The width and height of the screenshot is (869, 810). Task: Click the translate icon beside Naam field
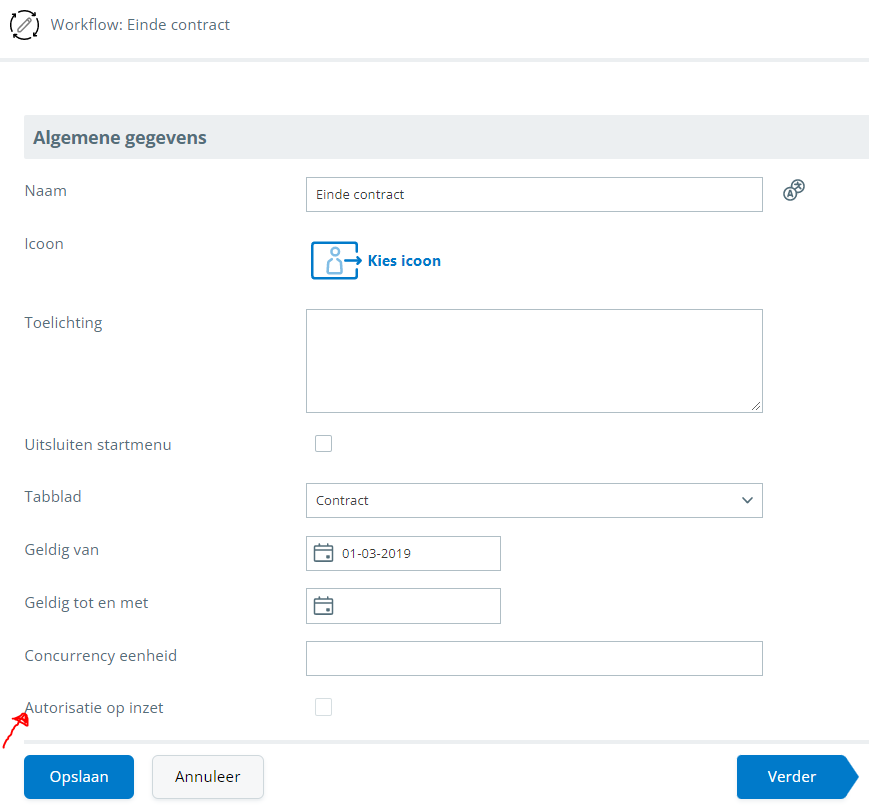point(794,190)
